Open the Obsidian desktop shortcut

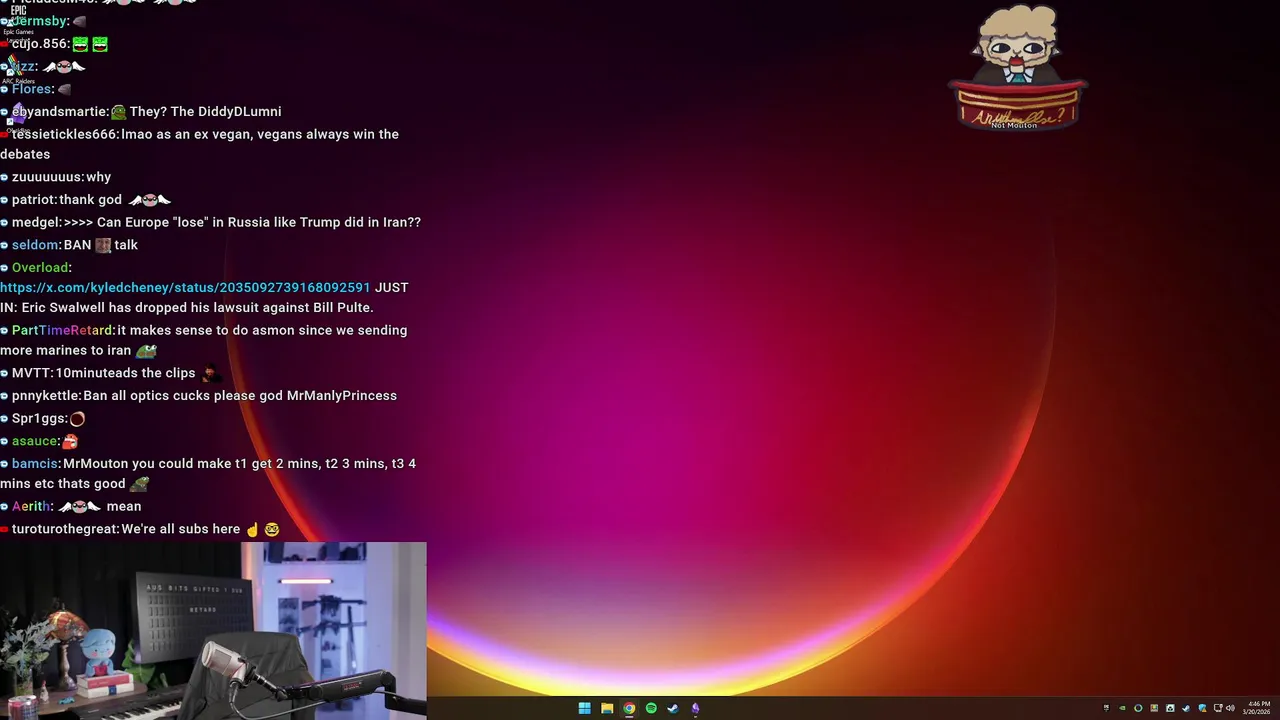(x=18, y=119)
